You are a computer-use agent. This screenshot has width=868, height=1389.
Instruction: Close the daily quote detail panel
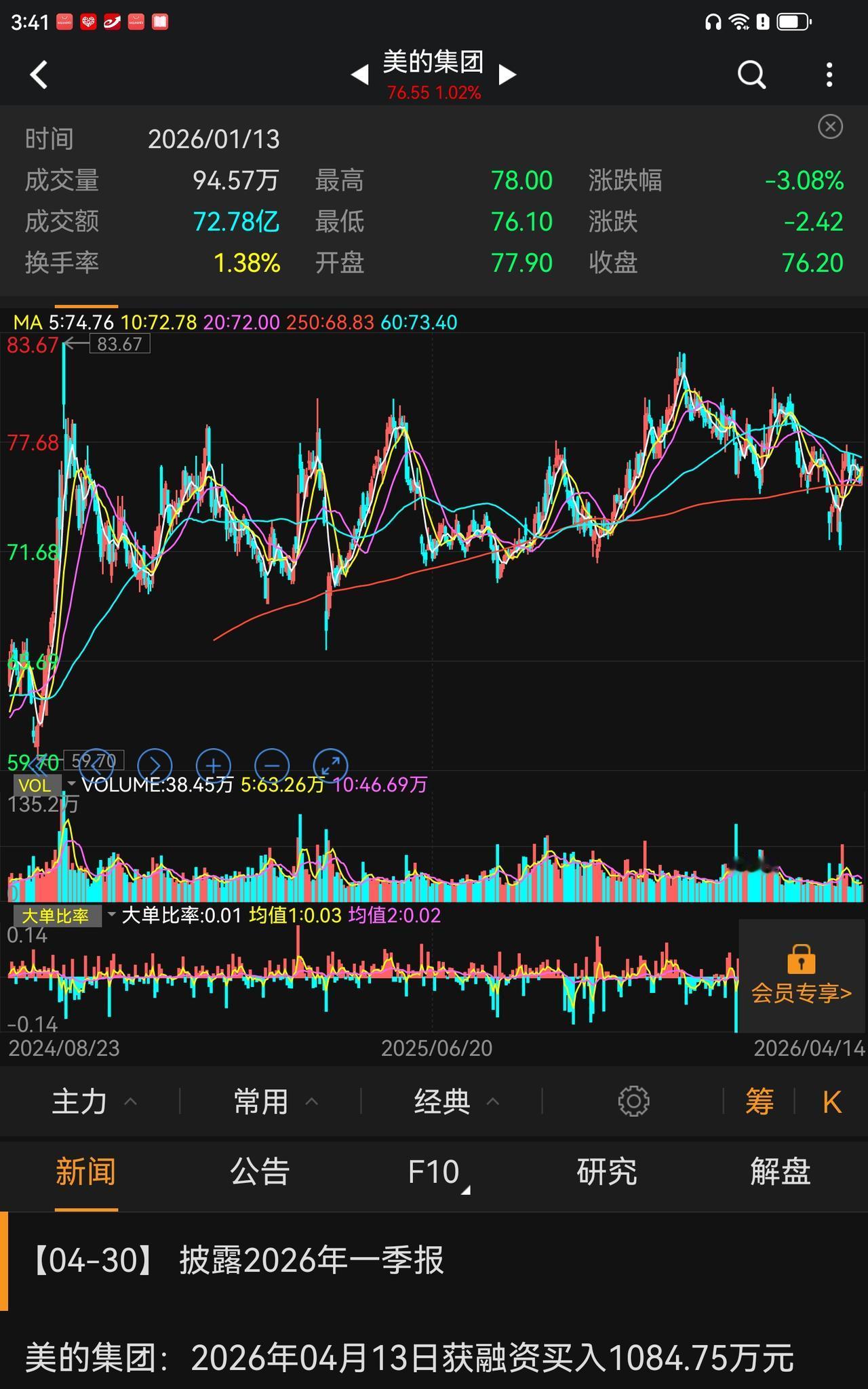[x=831, y=127]
